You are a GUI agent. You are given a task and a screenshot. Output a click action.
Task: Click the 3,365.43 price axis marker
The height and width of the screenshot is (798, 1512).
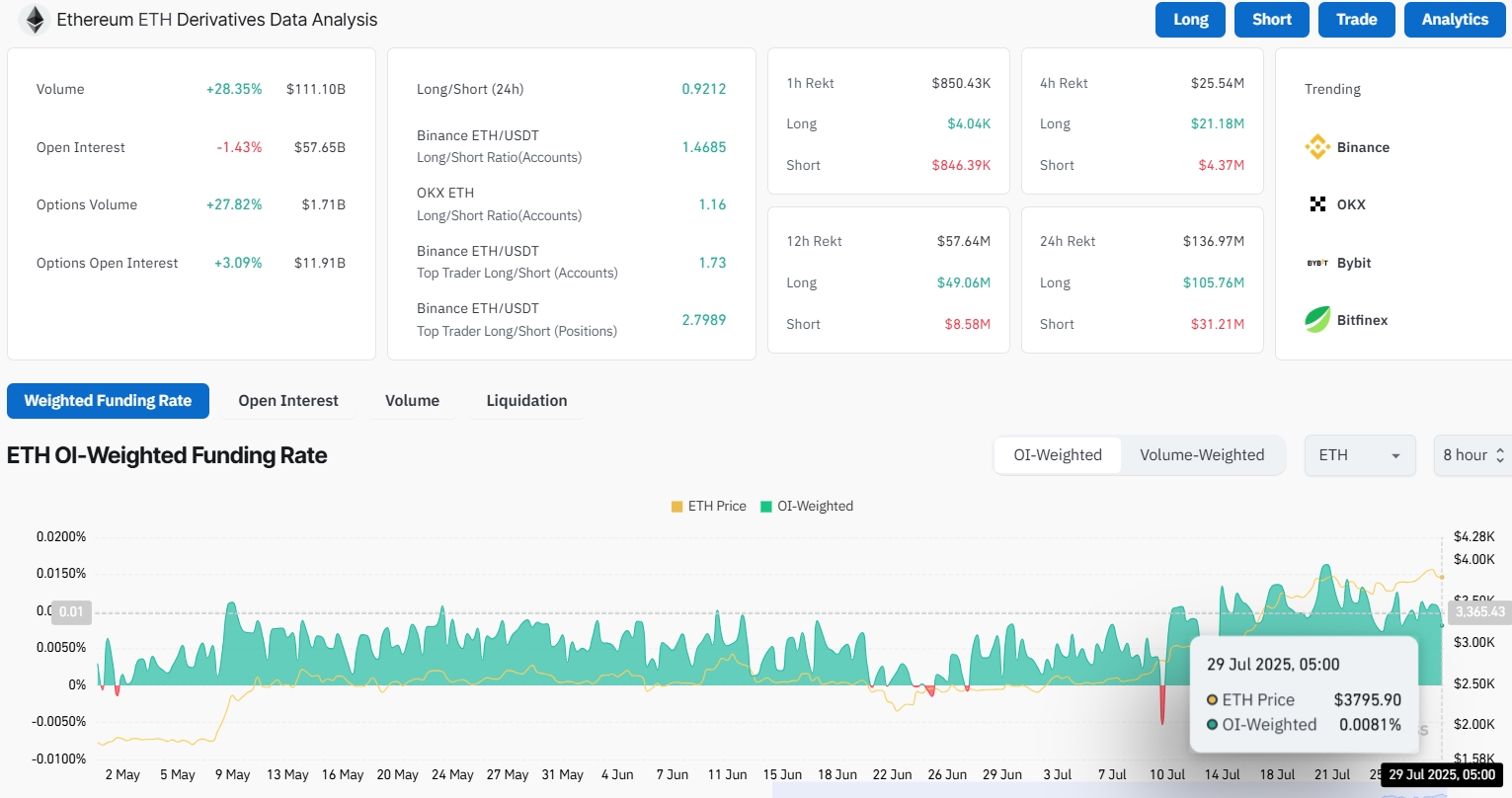(x=1479, y=612)
